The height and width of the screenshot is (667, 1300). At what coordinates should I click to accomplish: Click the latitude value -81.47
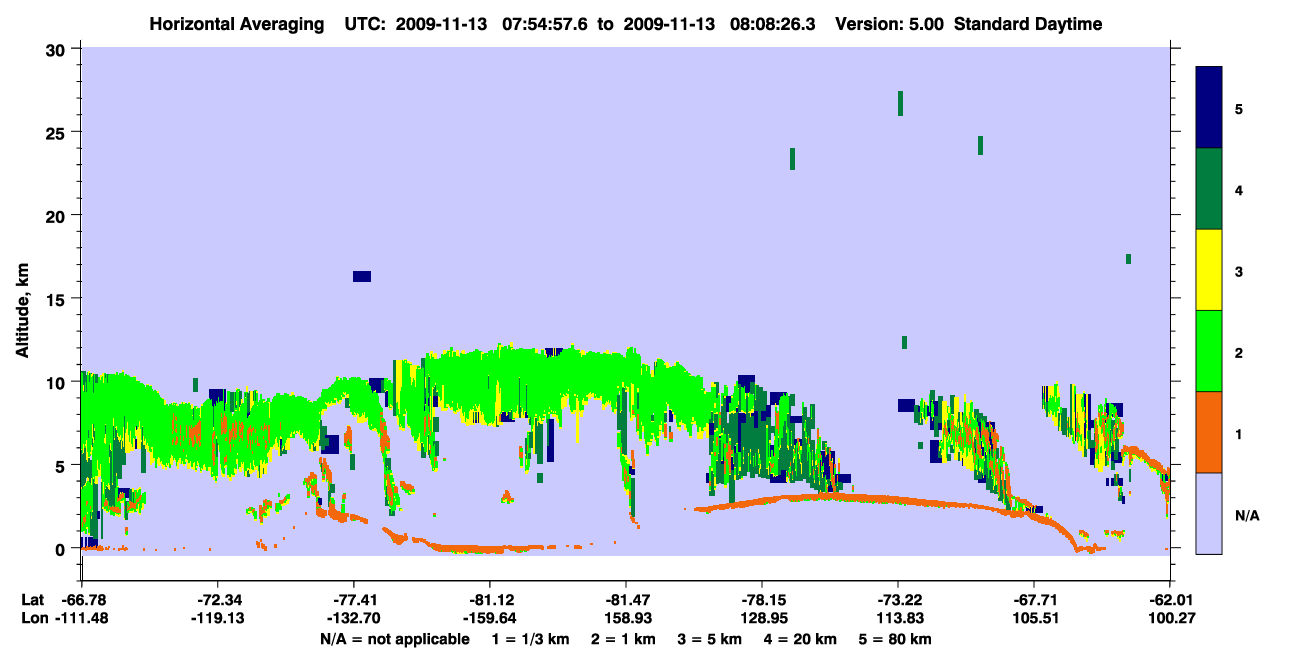click(x=626, y=600)
